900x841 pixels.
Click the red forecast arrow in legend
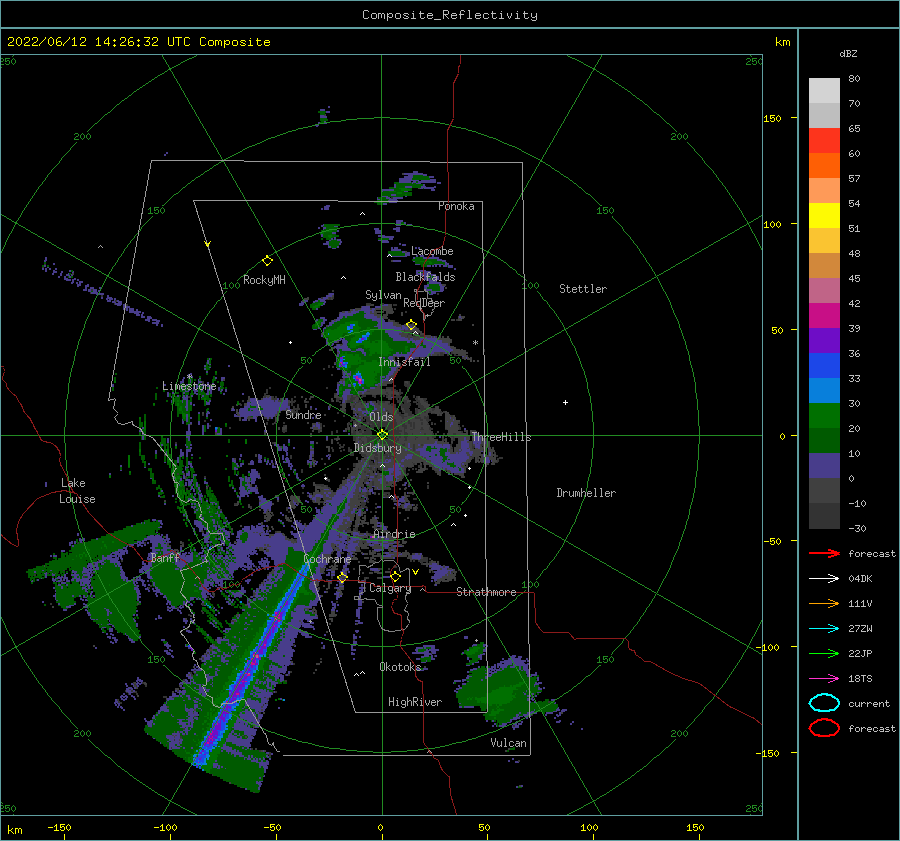click(x=824, y=553)
